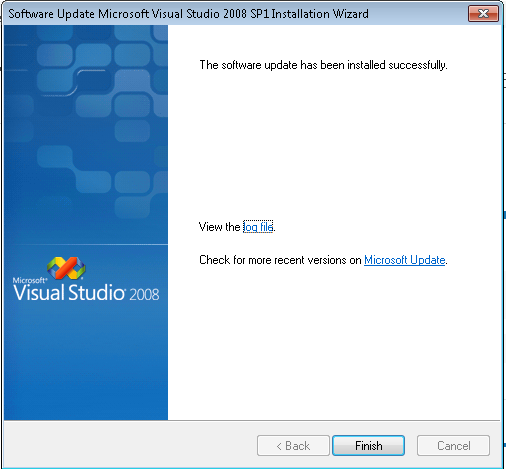506x469 pixels.
Task: Click the greyed-out Cancel button
Action: 453,445
